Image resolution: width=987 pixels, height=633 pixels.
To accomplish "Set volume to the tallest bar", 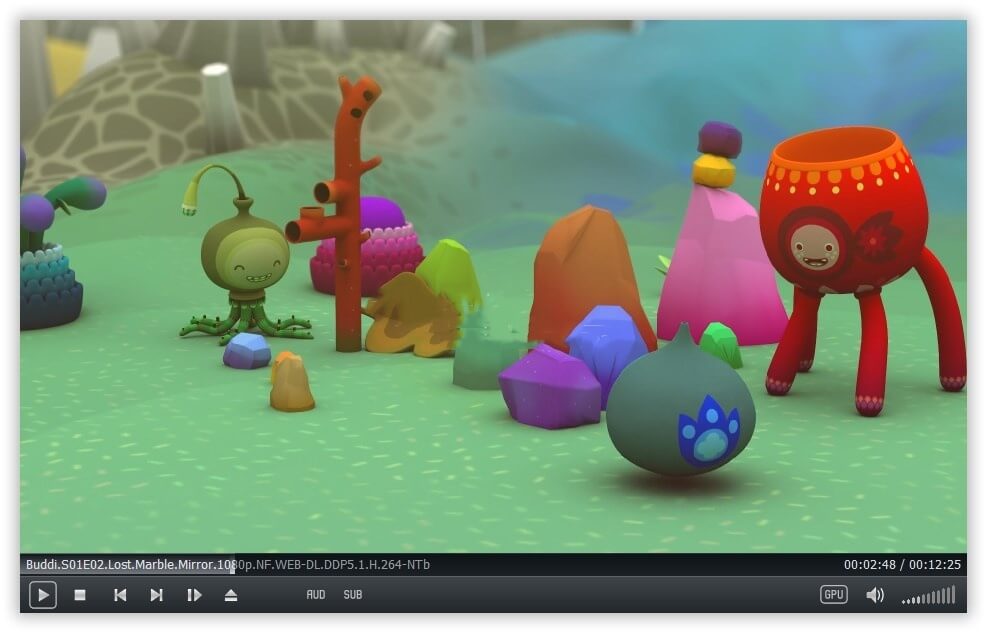I will pos(953,595).
